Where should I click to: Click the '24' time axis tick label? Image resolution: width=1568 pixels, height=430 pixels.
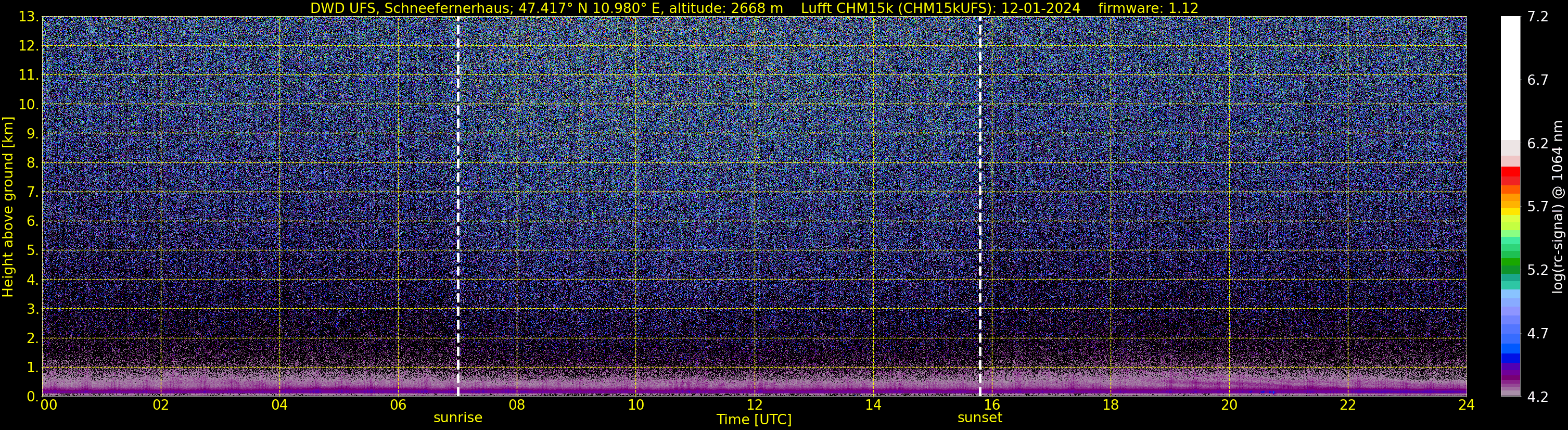[1467, 405]
